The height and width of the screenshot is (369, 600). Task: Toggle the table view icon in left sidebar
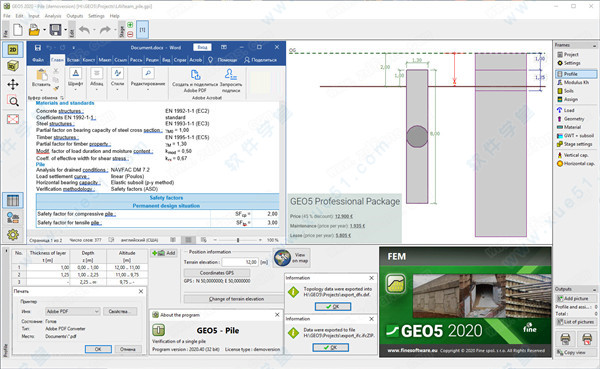pyautogui.click(x=13, y=200)
